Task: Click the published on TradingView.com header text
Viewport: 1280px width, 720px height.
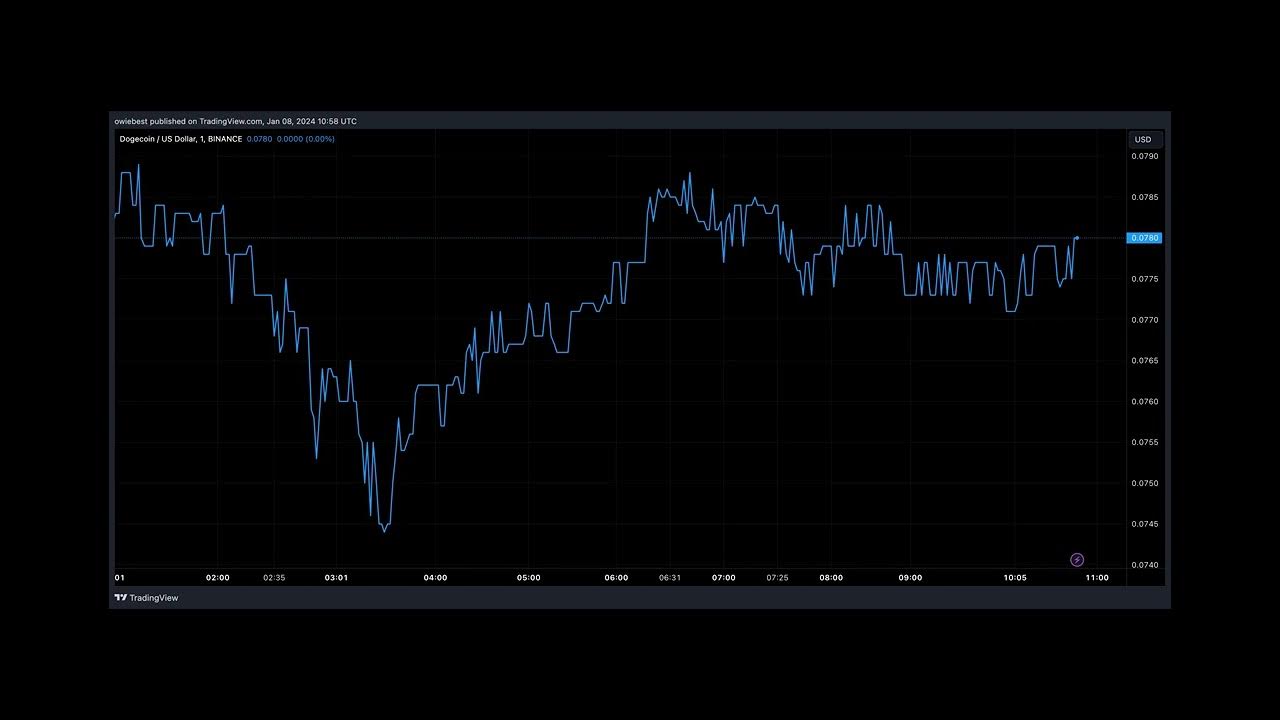Action: 235,121
